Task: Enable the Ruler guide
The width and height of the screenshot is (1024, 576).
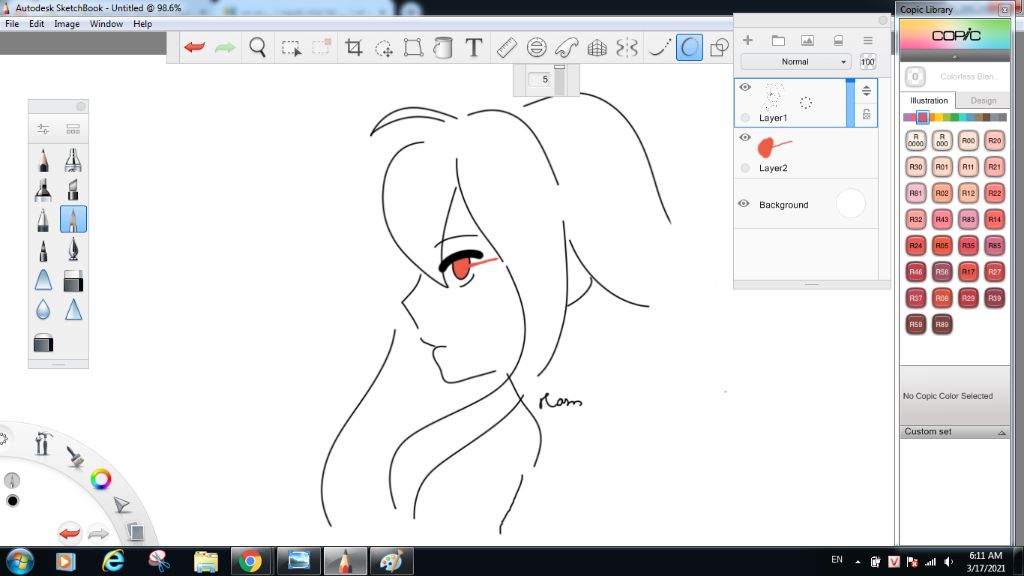Action: coord(506,47)
